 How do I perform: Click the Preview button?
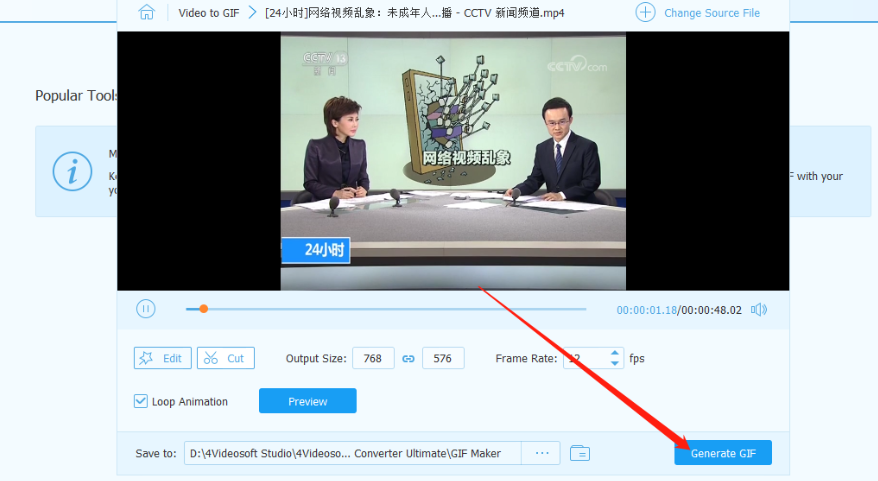[307, 401]
